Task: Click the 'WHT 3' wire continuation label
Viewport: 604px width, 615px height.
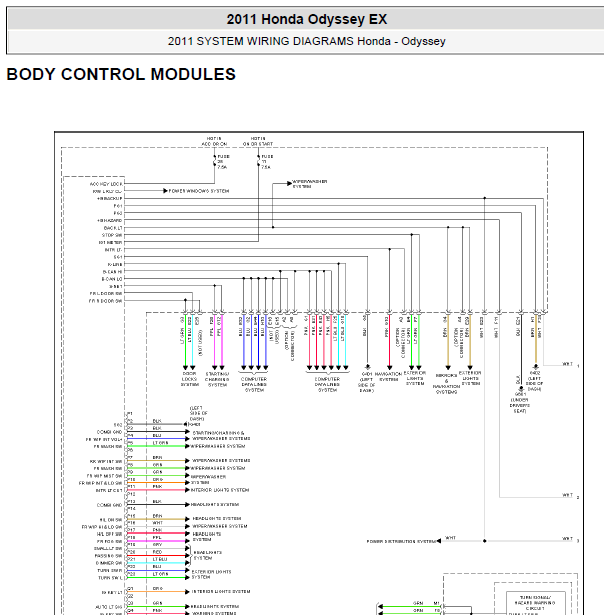Action: (571, 539)
